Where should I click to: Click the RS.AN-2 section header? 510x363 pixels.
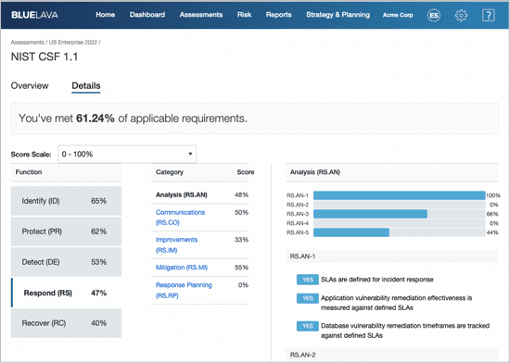pos(392,355)
